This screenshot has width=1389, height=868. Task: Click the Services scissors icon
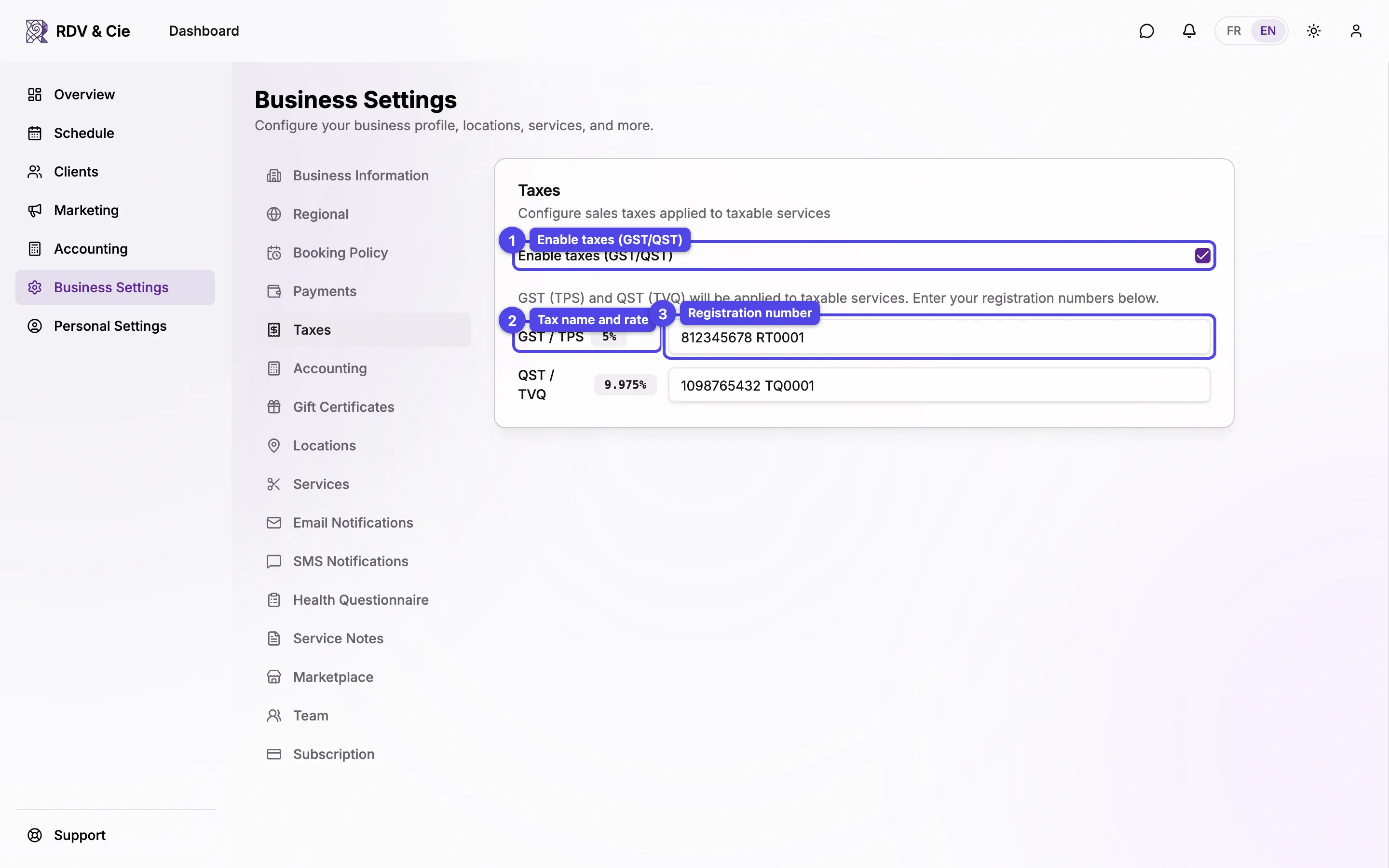tap(274, 484)
